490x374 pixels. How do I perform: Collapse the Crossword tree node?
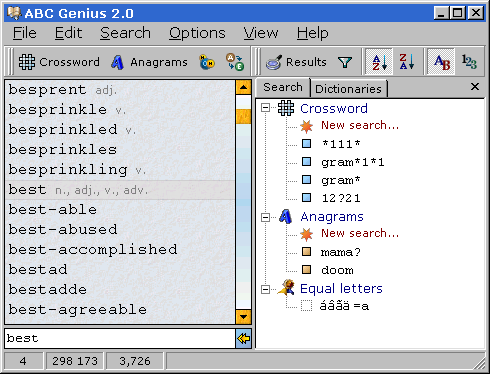265,108
